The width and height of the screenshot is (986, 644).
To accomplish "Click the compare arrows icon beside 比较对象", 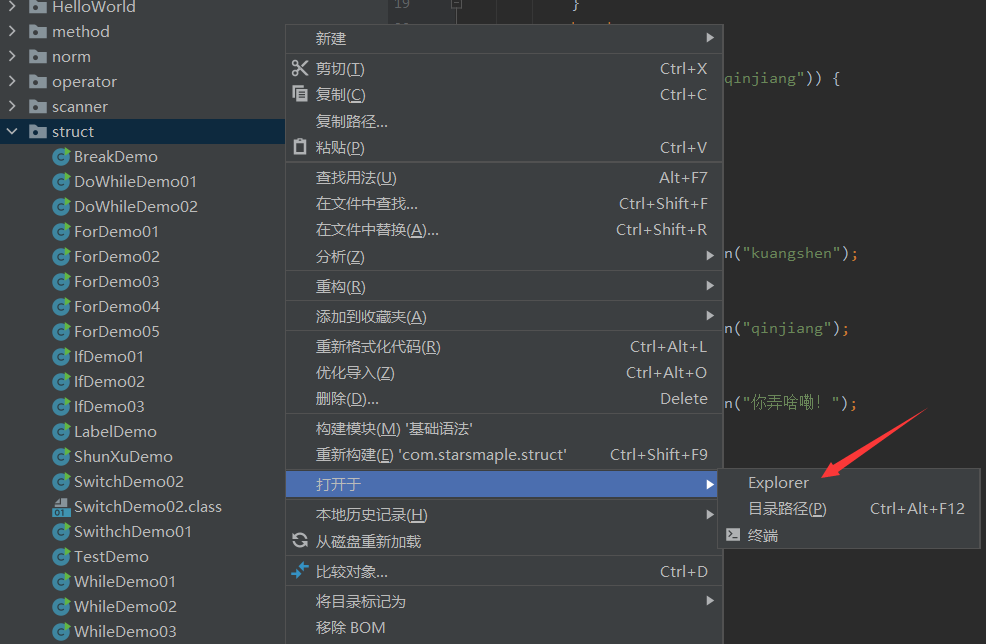I will coord(300,570).
